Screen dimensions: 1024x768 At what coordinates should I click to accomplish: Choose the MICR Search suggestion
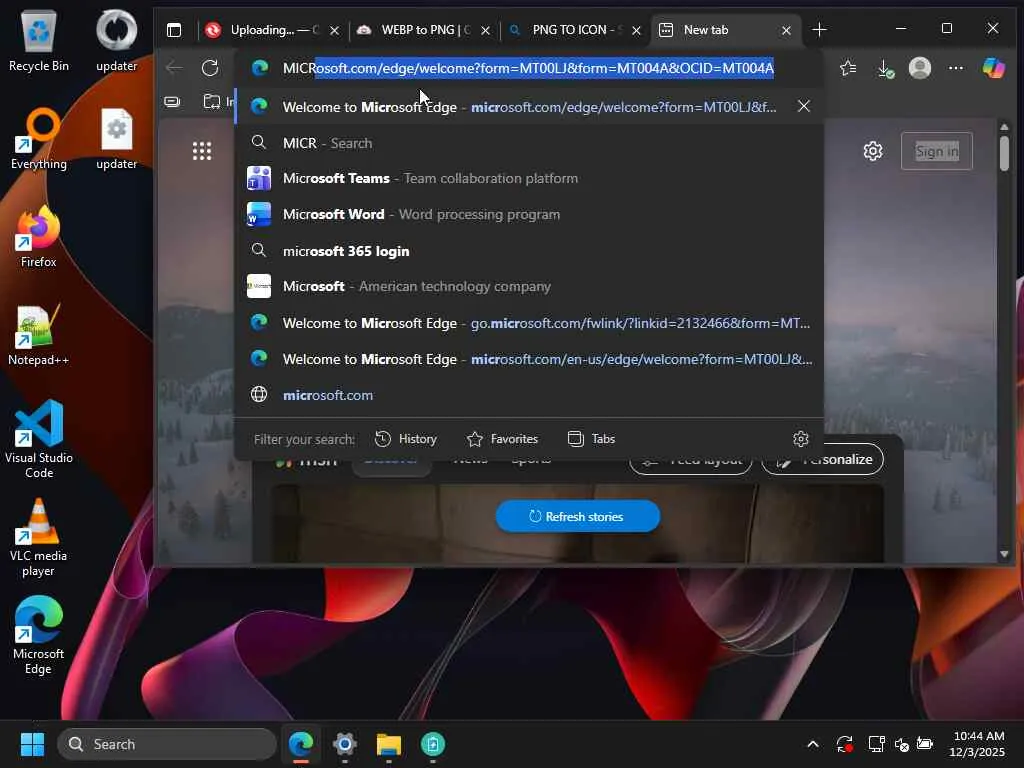(x=529, y=143)
